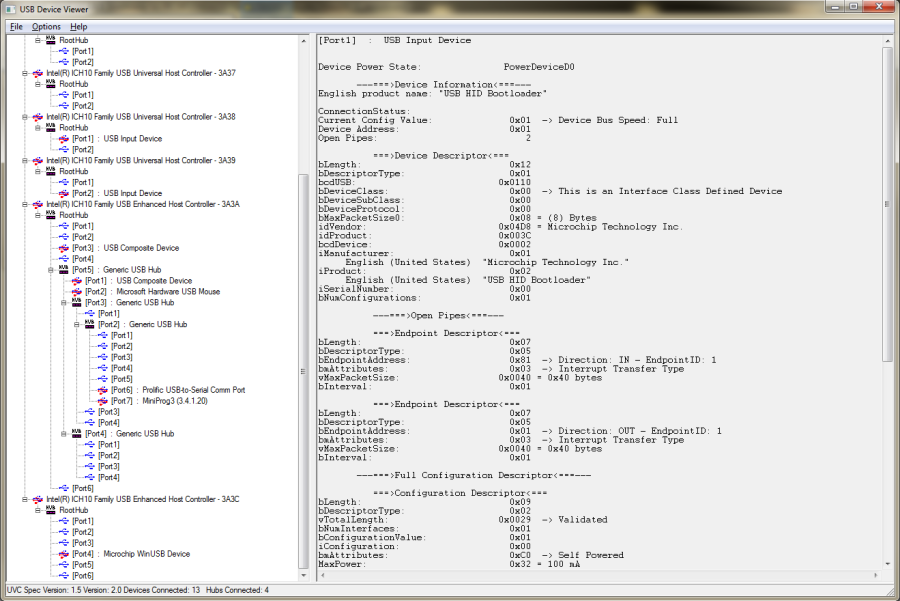Click the Prolific USB-to-Serial Comm Port icon
The width and height of the screenshot is (900, 601).
click(103, 390)
